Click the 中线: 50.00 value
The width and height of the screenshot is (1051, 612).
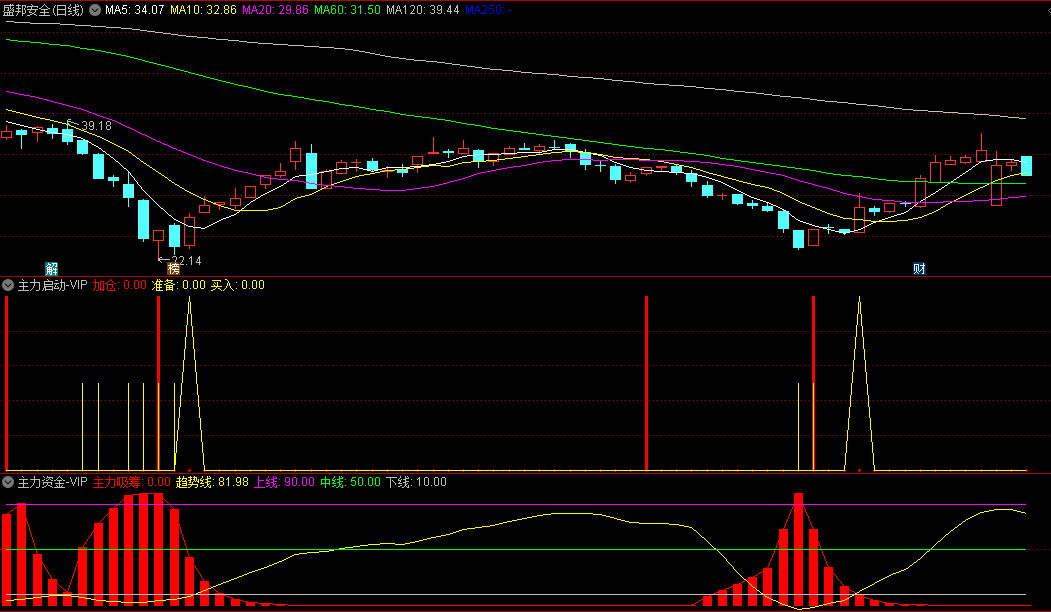350,482
